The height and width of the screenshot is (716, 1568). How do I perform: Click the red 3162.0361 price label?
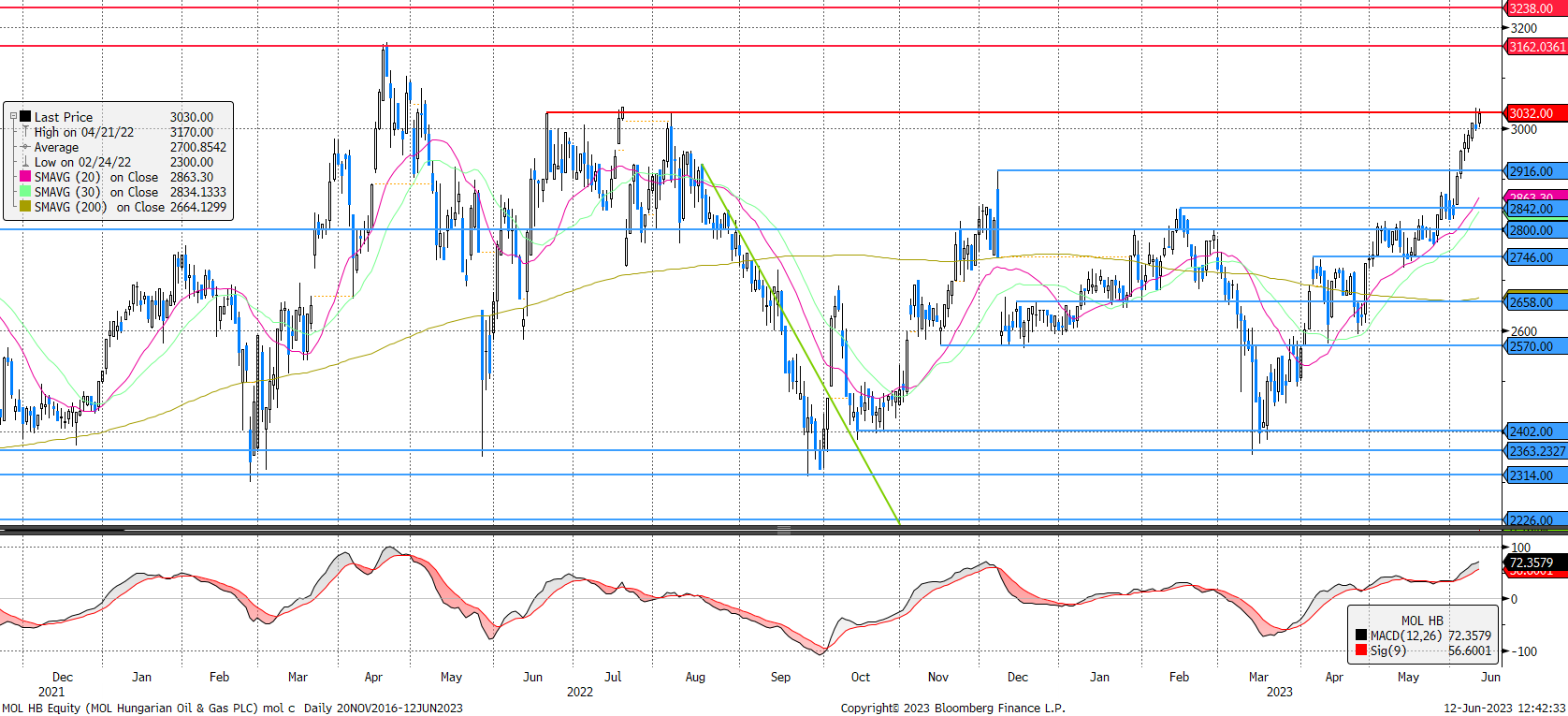click(x=1536, y=46)
